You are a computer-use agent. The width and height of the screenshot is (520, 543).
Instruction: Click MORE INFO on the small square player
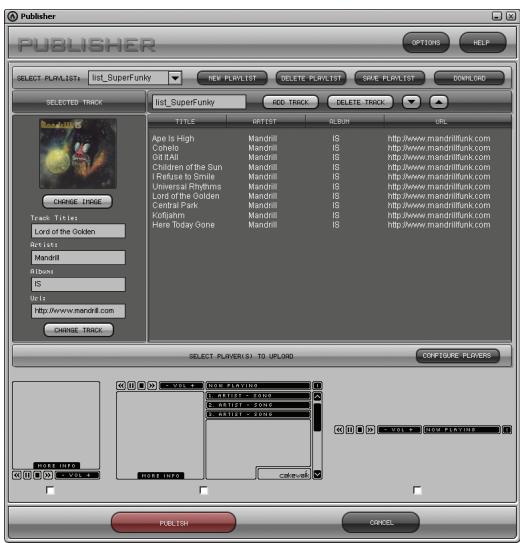57,466
